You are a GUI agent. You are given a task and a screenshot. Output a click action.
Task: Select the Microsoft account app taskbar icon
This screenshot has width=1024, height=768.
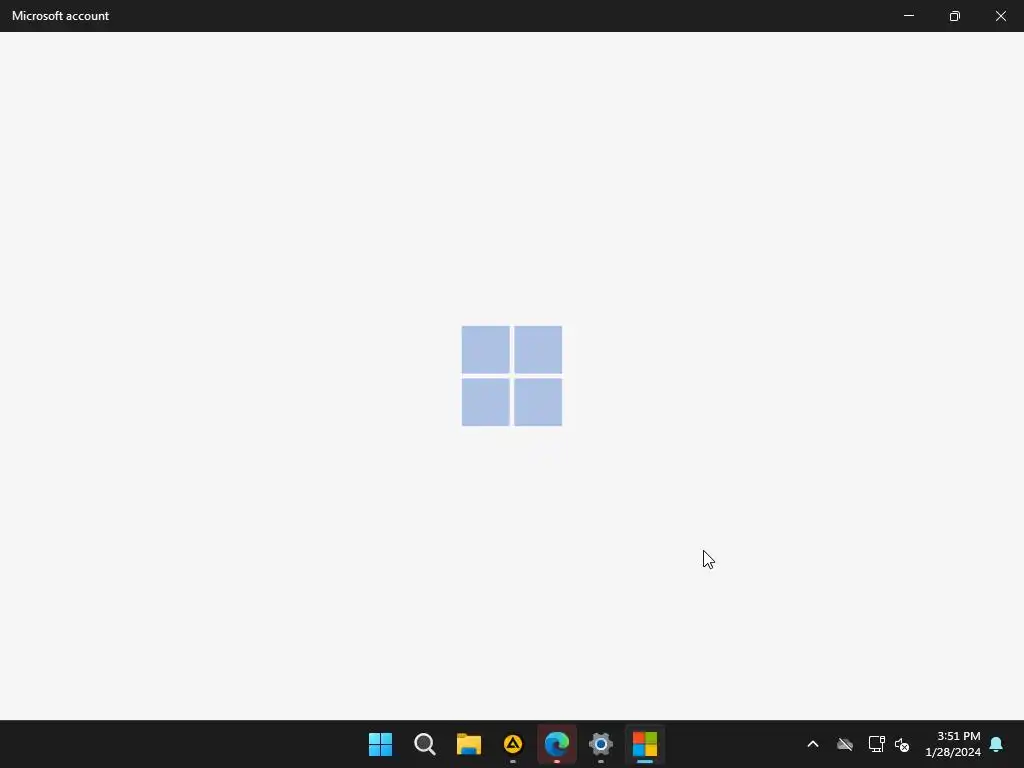(645, 744)
